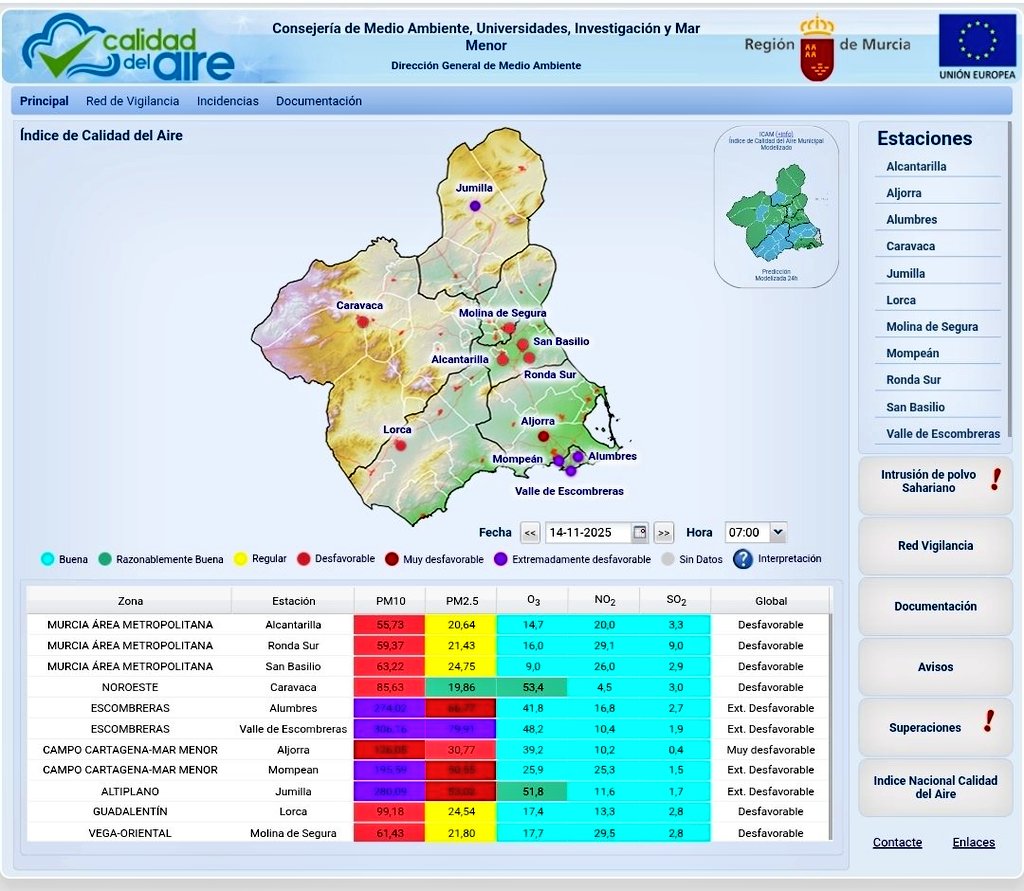Click the exclamation beside Intrusión de polvo Sahariano

click(994, 481)
